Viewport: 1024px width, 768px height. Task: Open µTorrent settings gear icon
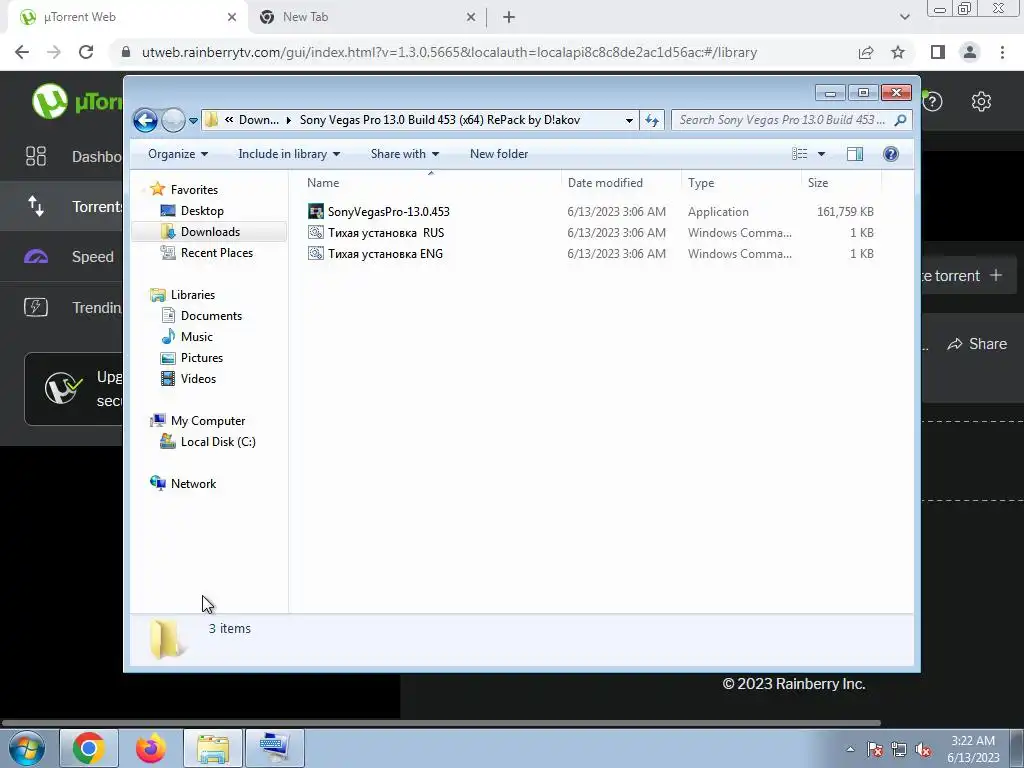[x=981, y=101]
